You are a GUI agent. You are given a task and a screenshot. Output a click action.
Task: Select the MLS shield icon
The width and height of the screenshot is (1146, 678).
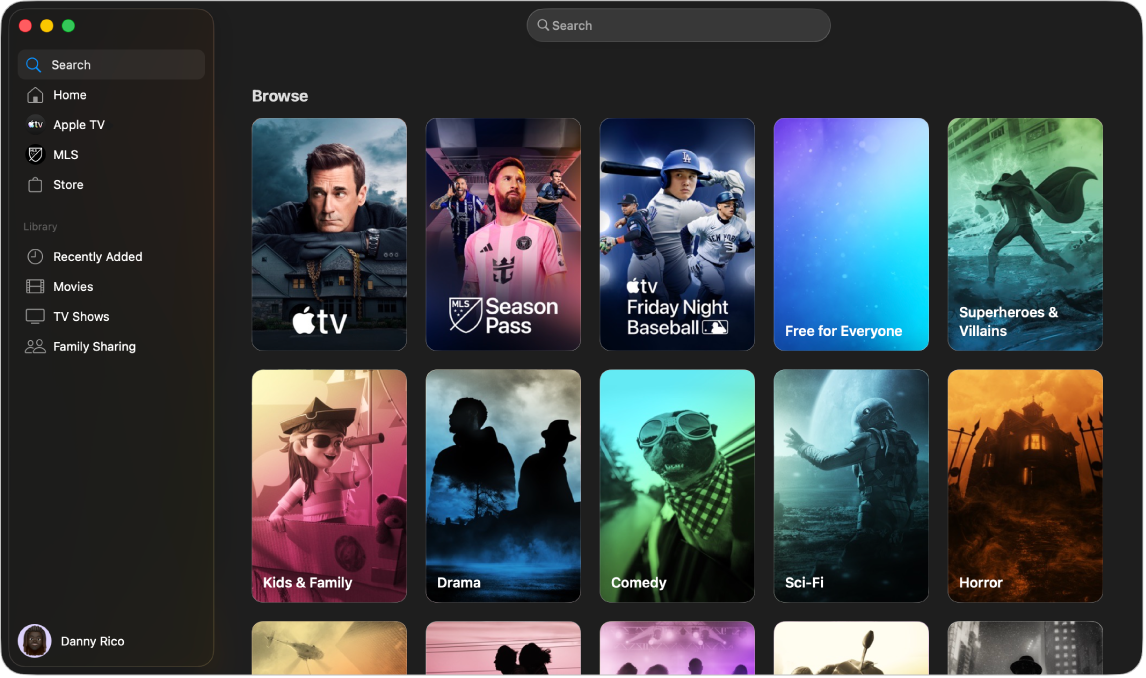(x=35, y=154)
